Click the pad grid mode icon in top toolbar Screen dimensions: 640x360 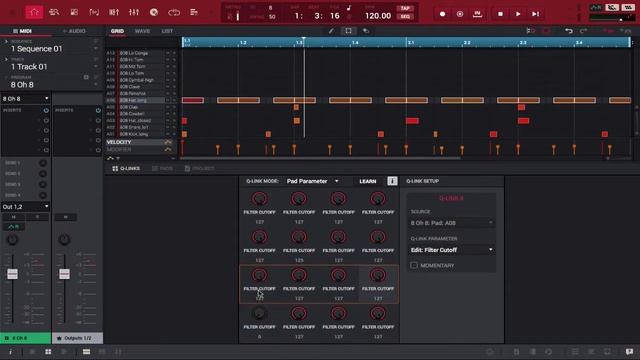74,12
